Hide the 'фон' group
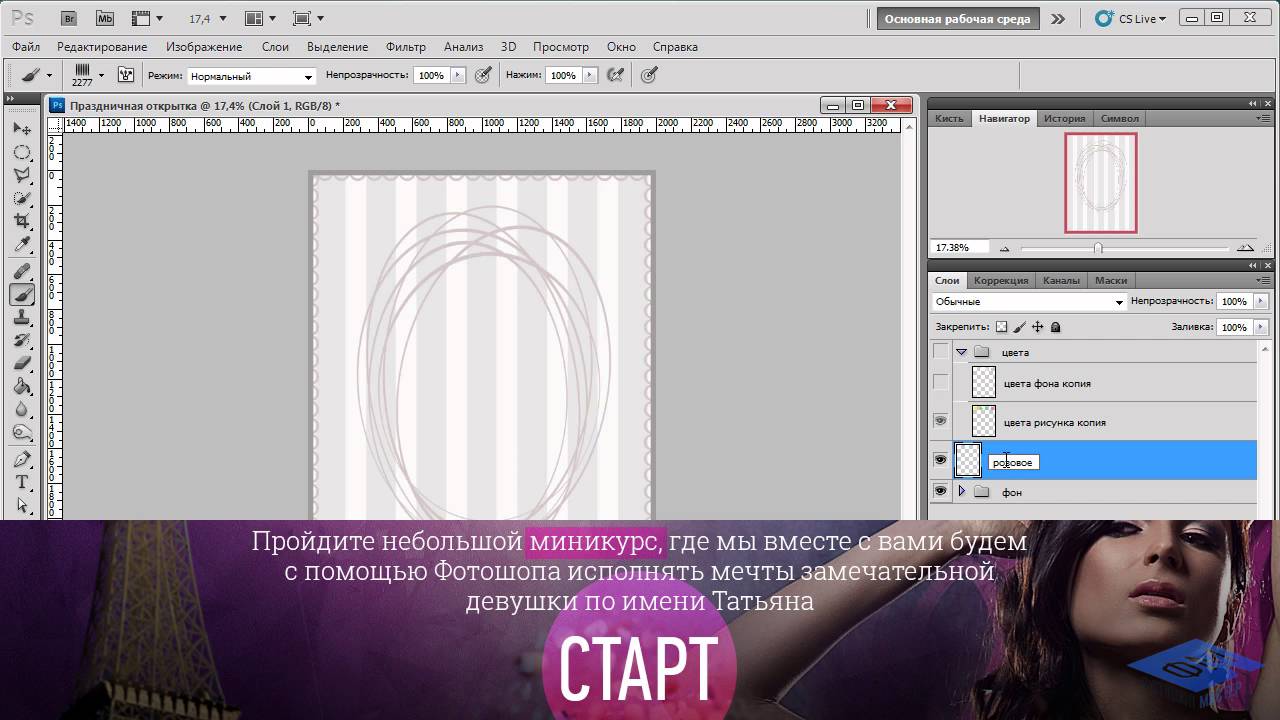The image size is (1280, 720). click(x=940, y=491)
